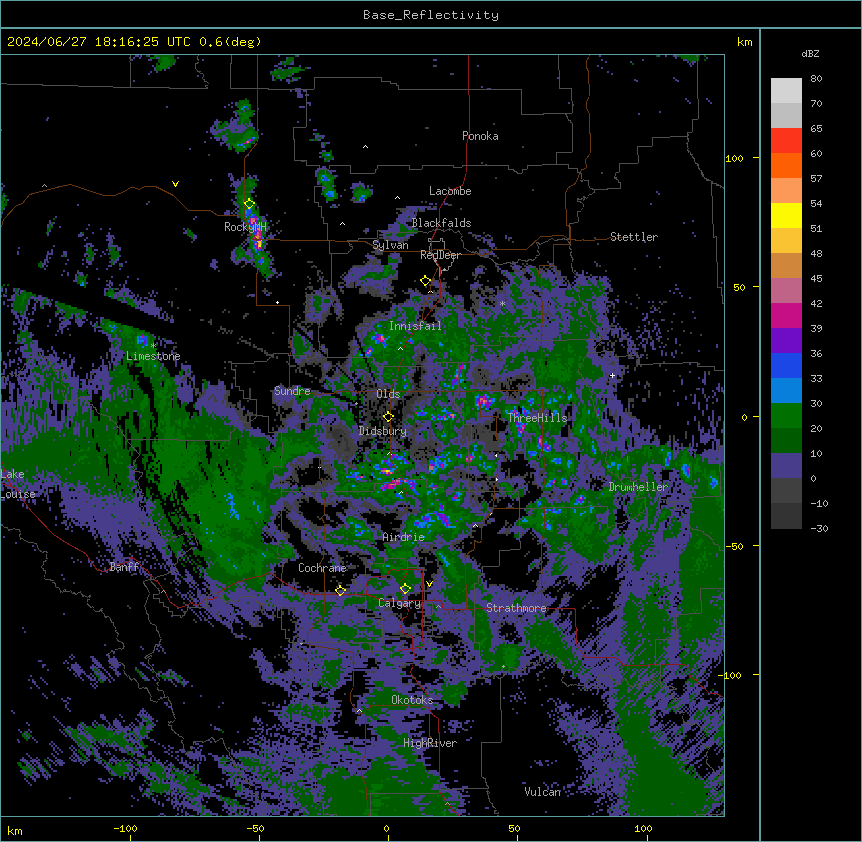This screenshot has height=842, width=862.
Task: Select the yellow 54-51 dBZ legend swatch
Action: point(786,215)
